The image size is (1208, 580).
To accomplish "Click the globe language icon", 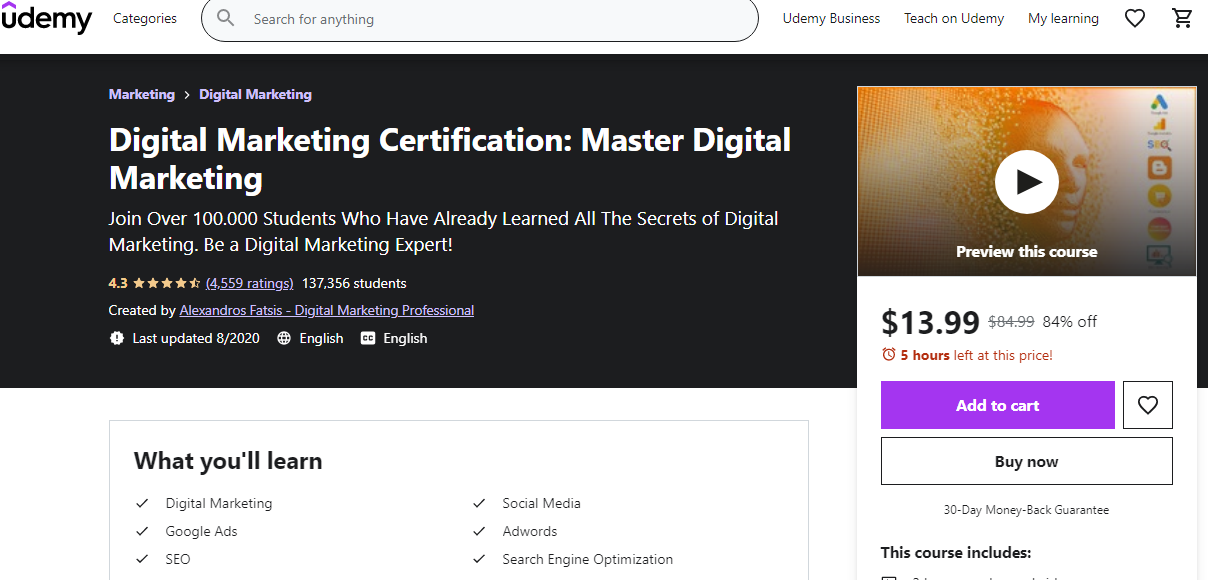I will point(284,338).
